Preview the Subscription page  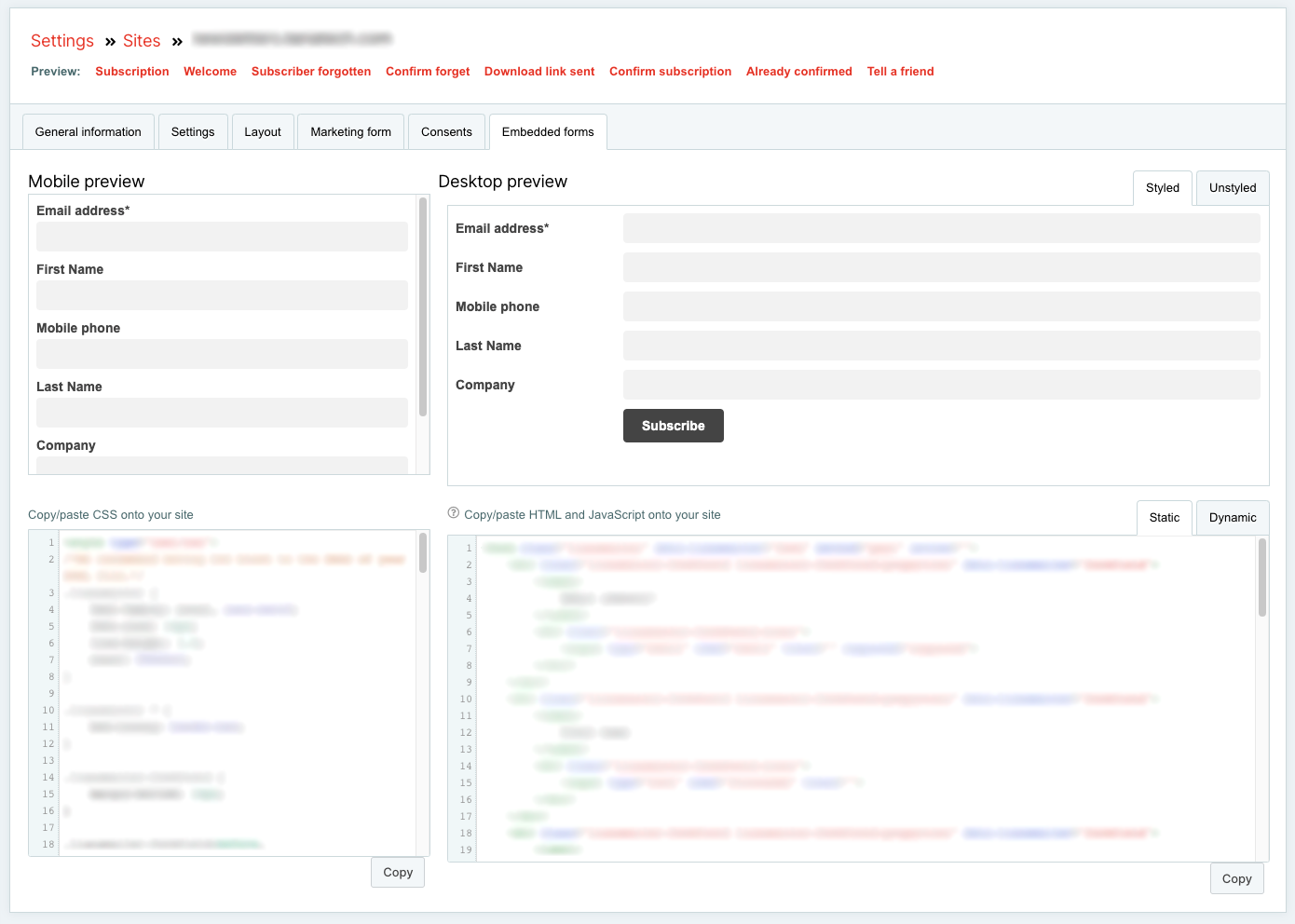(132, 72)
